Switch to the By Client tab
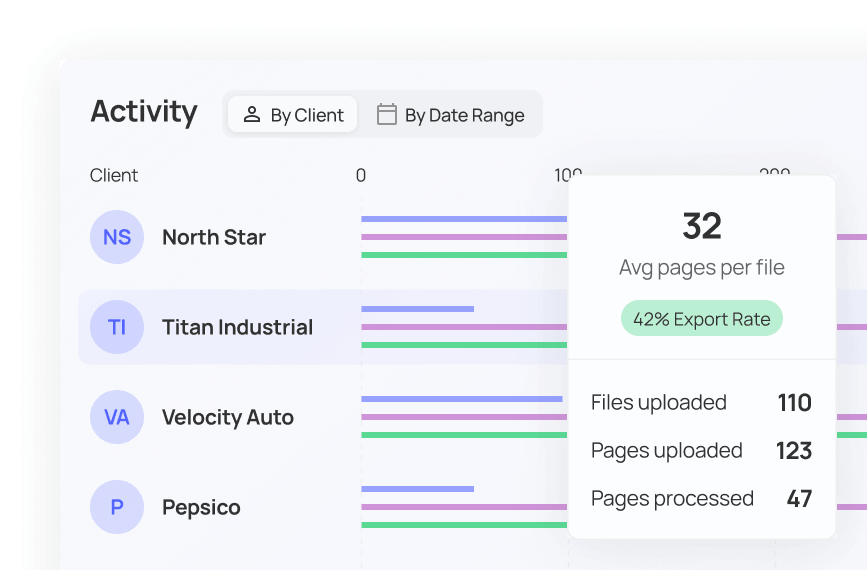The height and width of the screenshot is (570, 867). 293,114
